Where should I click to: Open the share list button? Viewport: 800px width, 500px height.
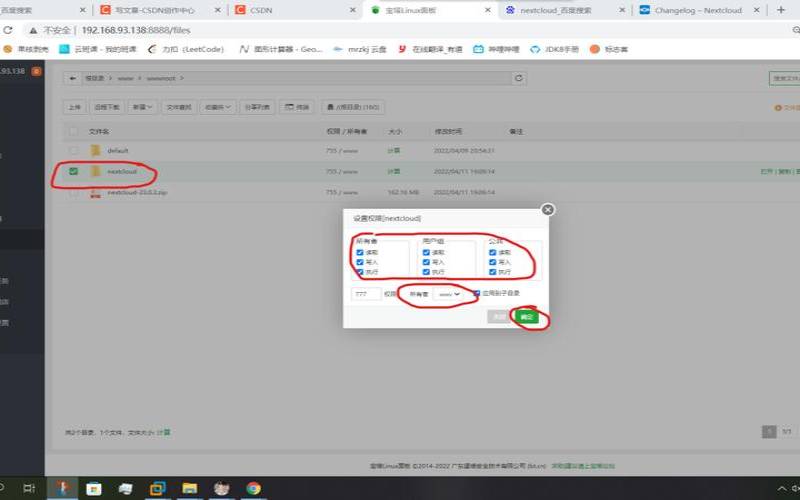(257, 107)
